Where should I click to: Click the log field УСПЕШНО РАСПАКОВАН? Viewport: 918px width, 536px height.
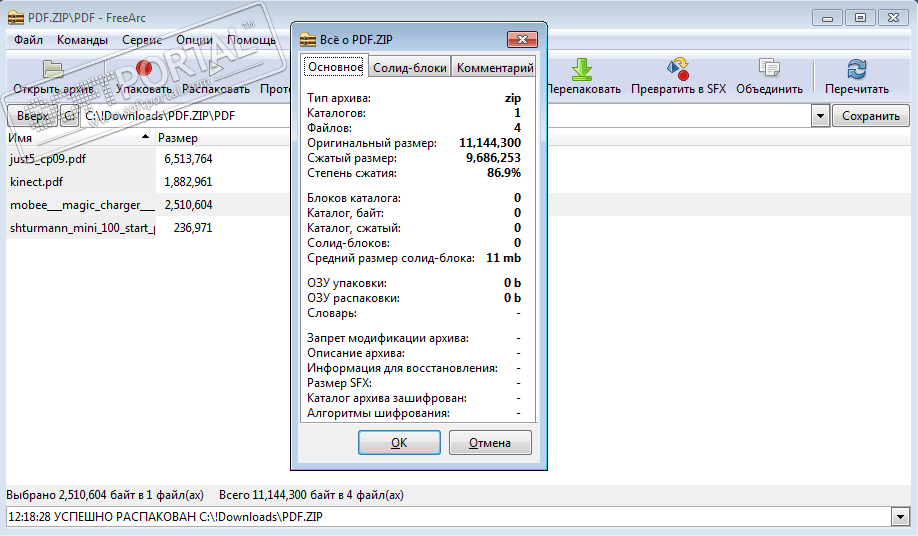[448, 517]
